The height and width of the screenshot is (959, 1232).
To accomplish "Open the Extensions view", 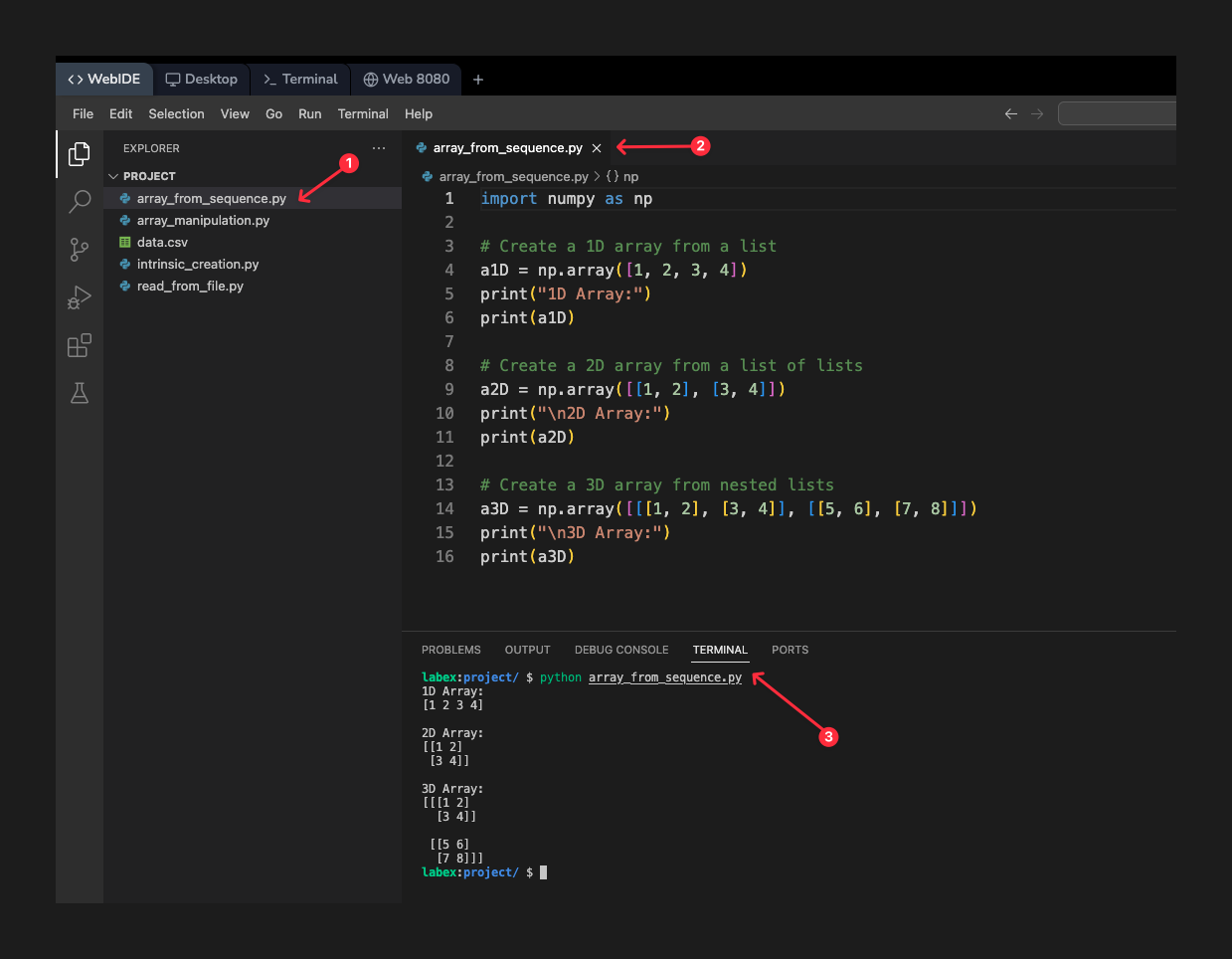I will 79,345.
